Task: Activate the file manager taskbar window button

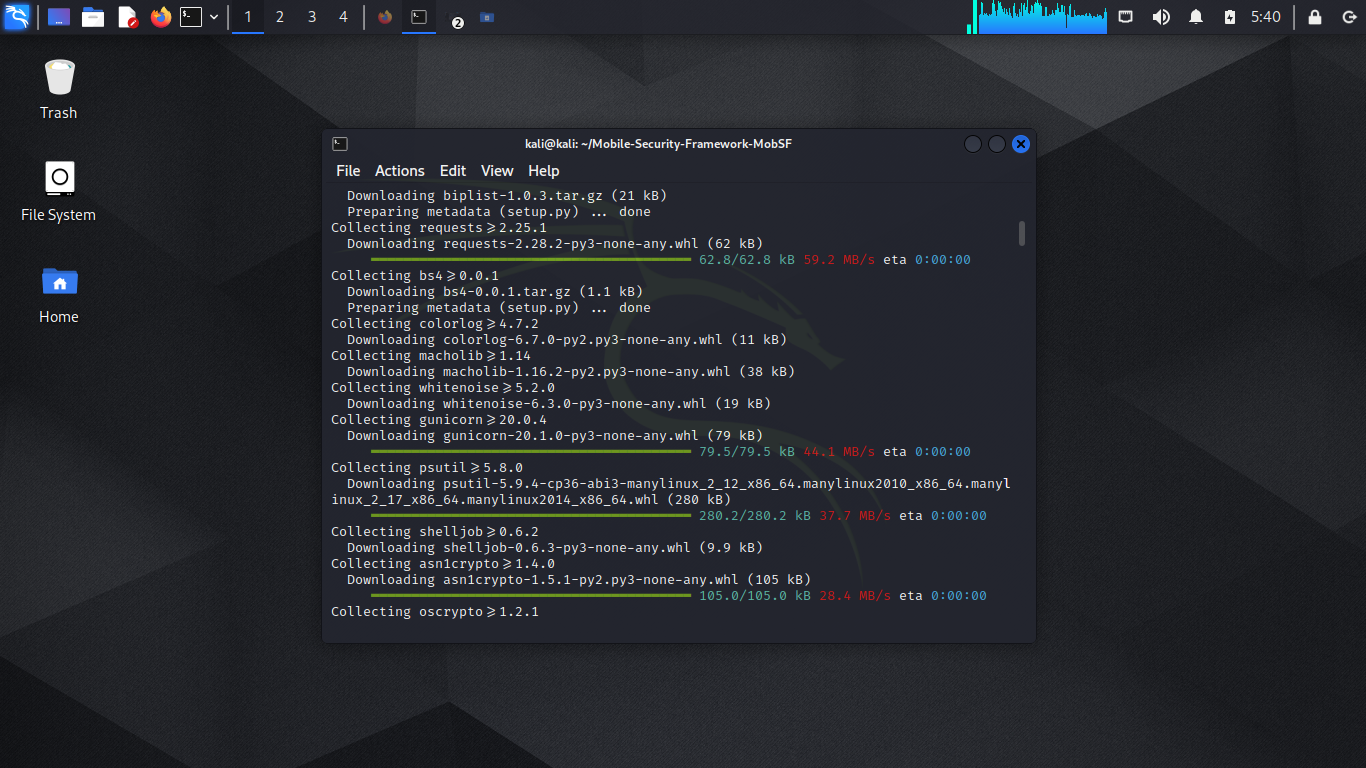Action: (x=487, y=17)
